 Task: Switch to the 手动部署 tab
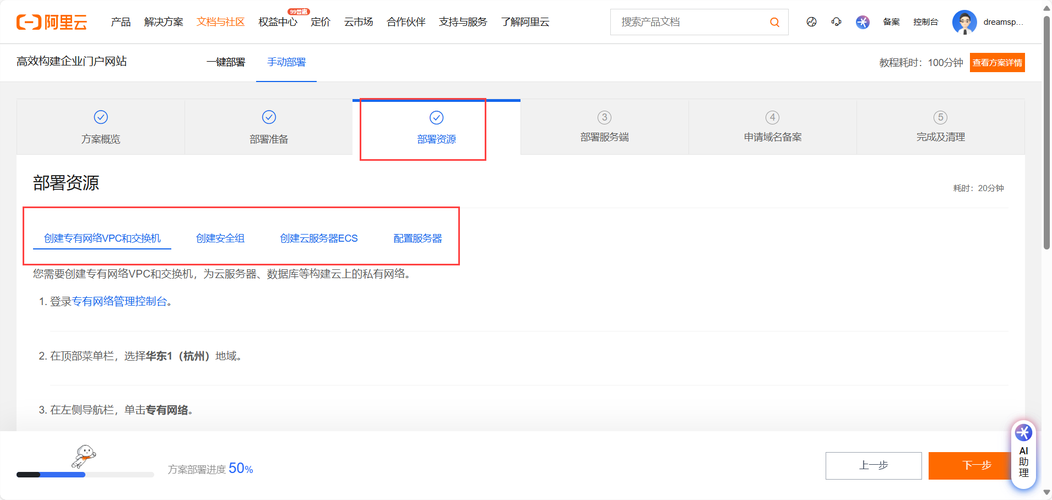tap(286, 62)
